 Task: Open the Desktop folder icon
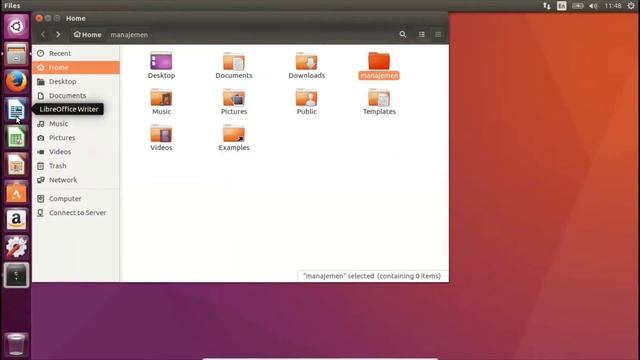pyautogui.click(x=161, y=61)
